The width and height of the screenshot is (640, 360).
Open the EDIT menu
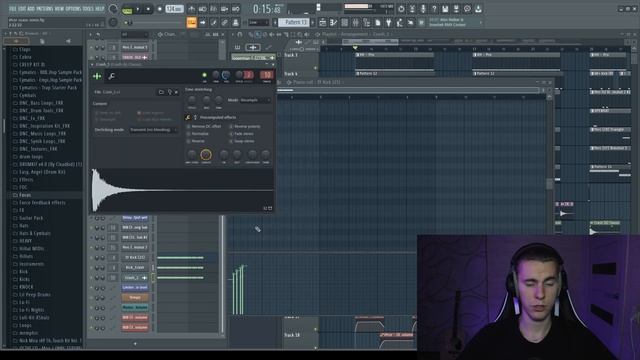(x=22, y=9)
